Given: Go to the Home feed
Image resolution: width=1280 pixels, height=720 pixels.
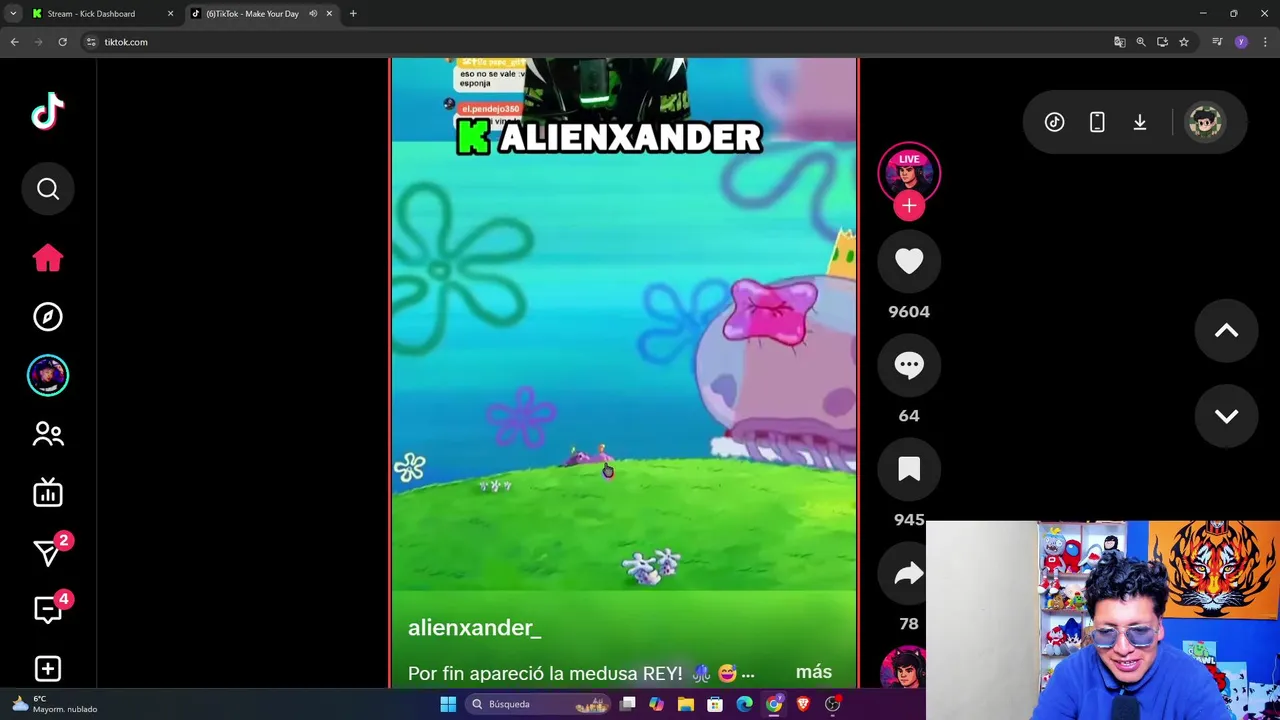Looking at the screenshot, I should 48,258.
